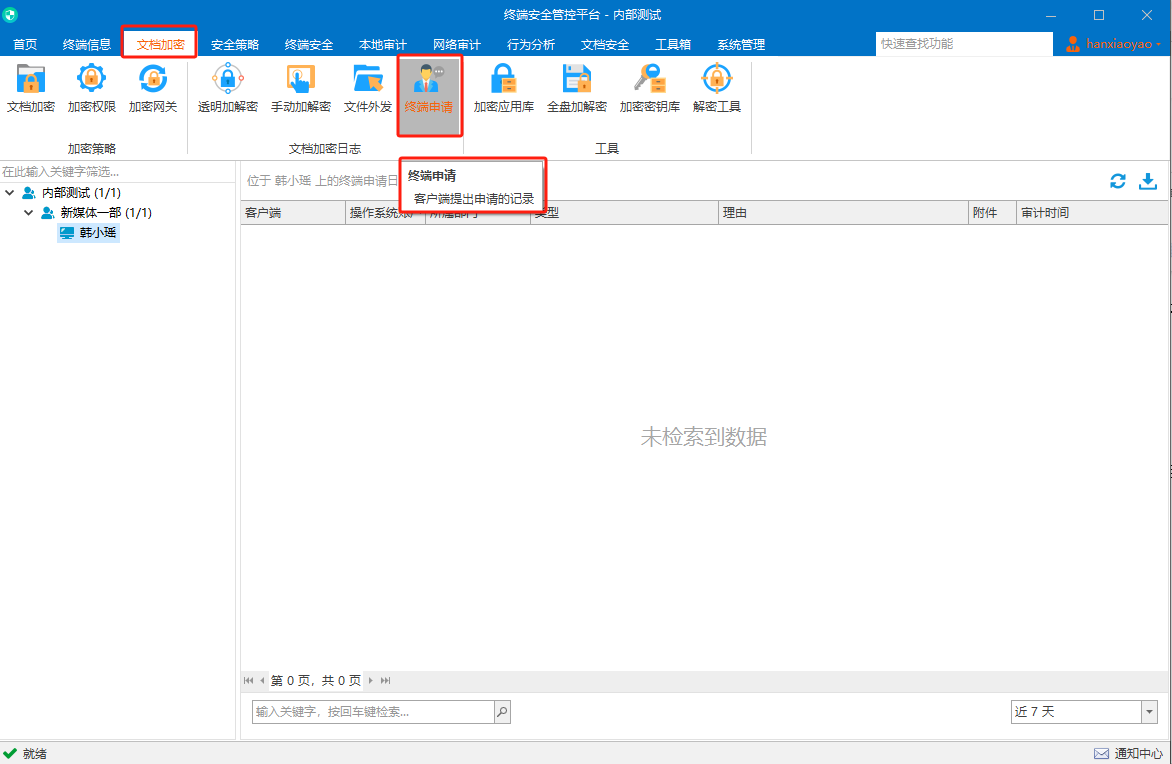Switch to the 终端信息 tab
This screenshot has height=764, width=1172.
point(87,45)
